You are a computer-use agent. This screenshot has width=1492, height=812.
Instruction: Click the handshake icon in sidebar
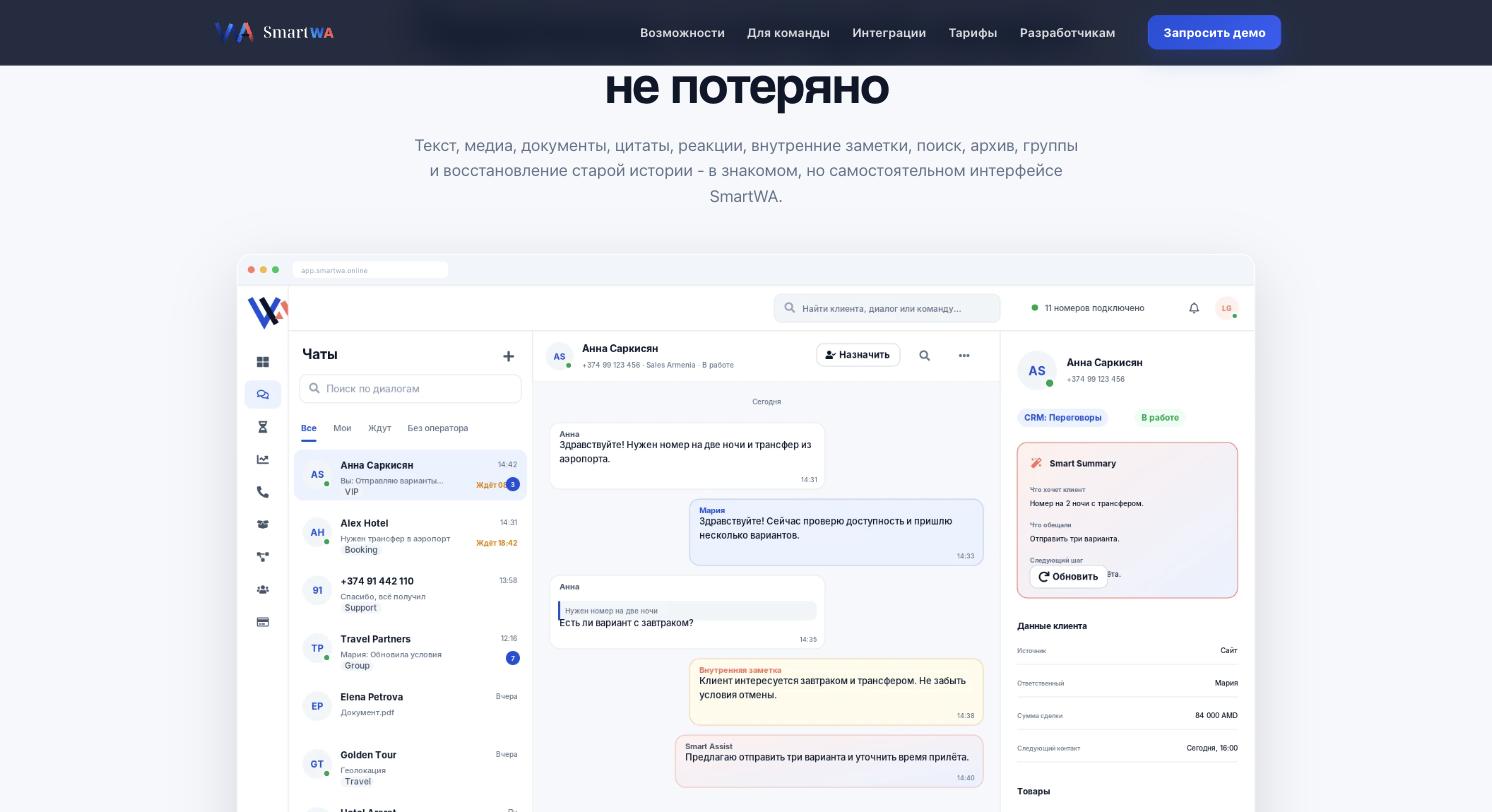[x=263, y=524]
